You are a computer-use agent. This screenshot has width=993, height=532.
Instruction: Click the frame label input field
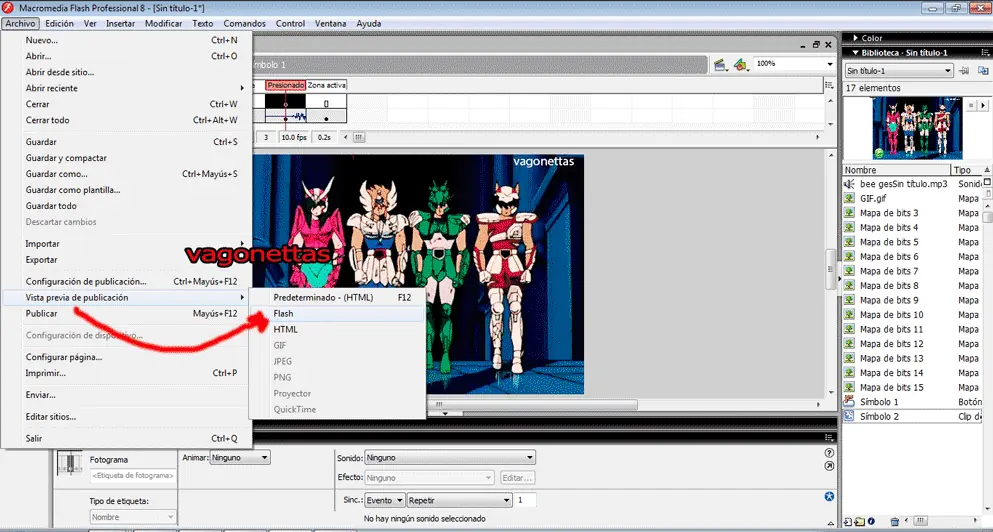click(133, 475)
